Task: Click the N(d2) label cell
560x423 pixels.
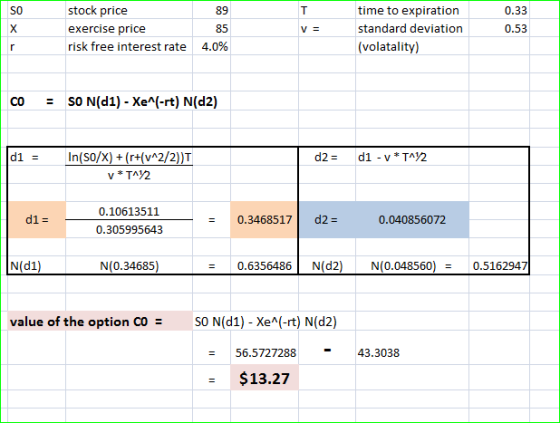Action: pos(327,266)
